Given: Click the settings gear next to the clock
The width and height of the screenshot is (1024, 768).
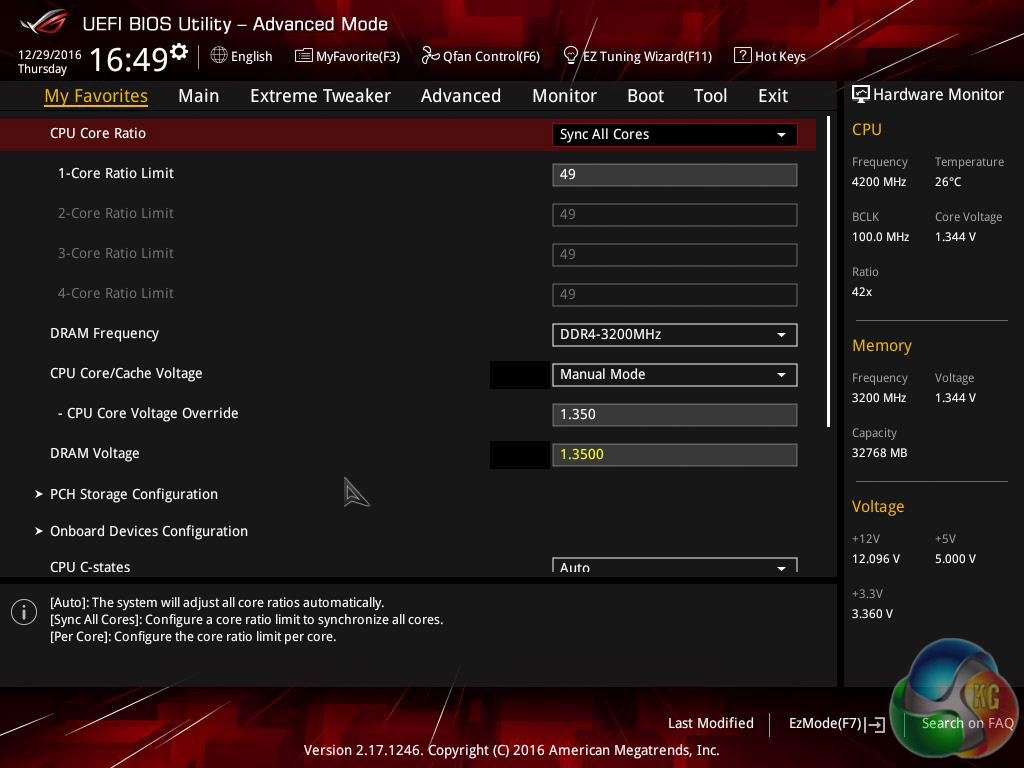Looking at the screenshot, I should pyautogui.click(x=178, y=52).
